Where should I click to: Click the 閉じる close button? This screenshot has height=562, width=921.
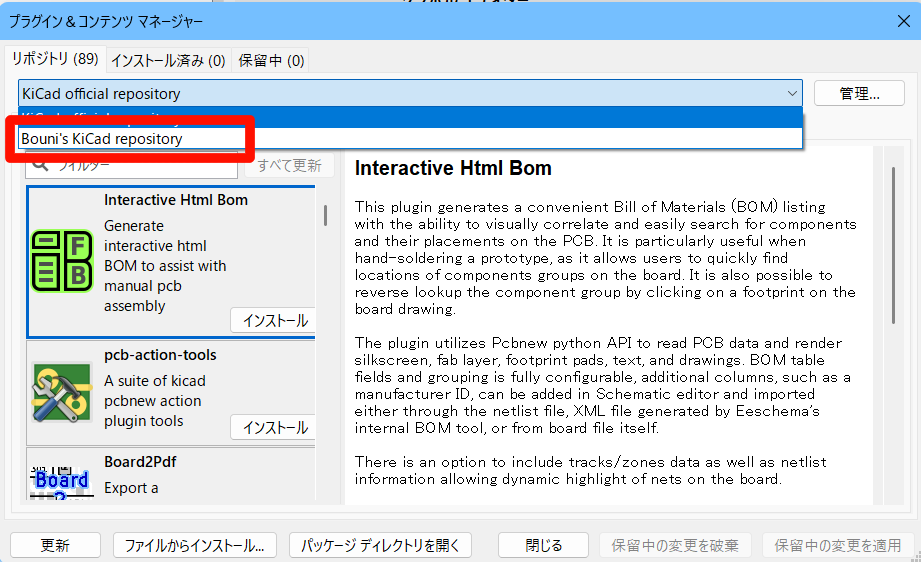pos(543,546)
